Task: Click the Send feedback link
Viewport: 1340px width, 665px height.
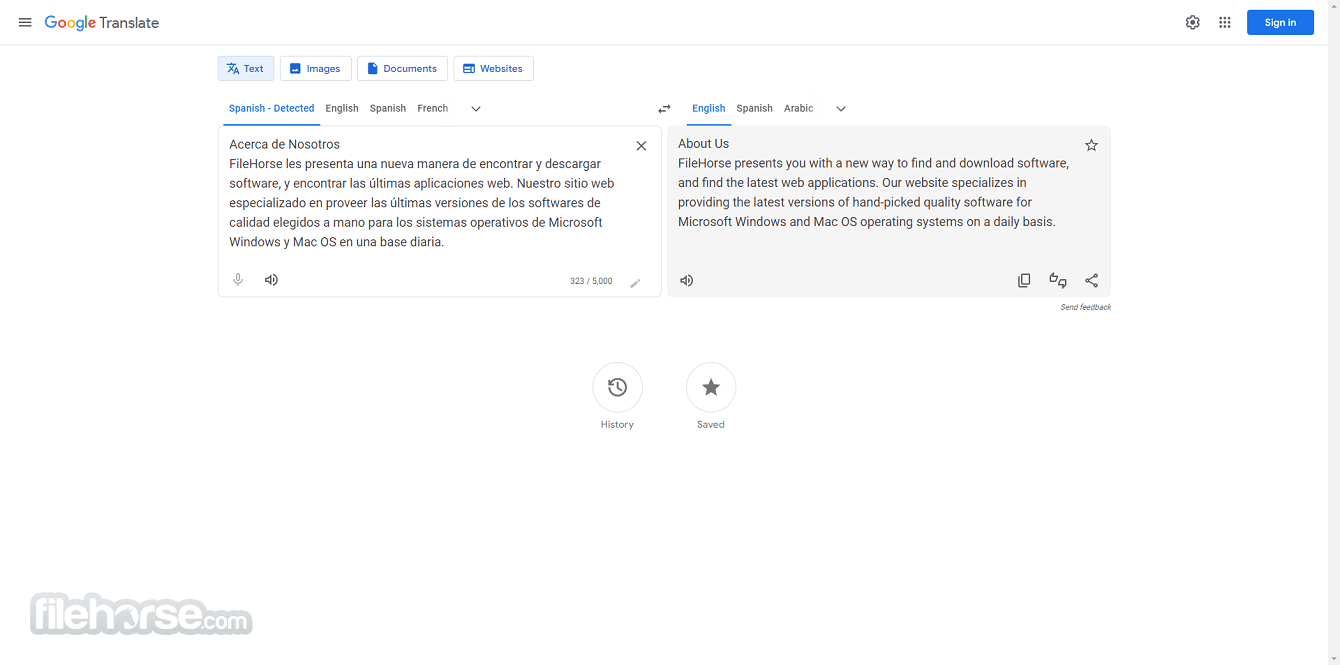Action: (x=1086, y=307)
